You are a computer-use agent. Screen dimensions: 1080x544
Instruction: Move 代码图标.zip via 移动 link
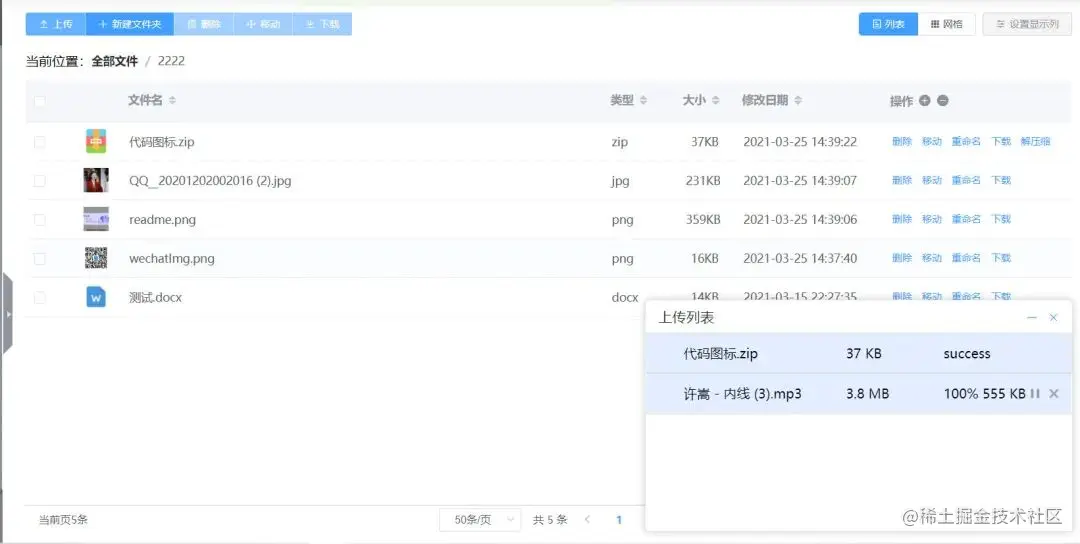(932, 141)
